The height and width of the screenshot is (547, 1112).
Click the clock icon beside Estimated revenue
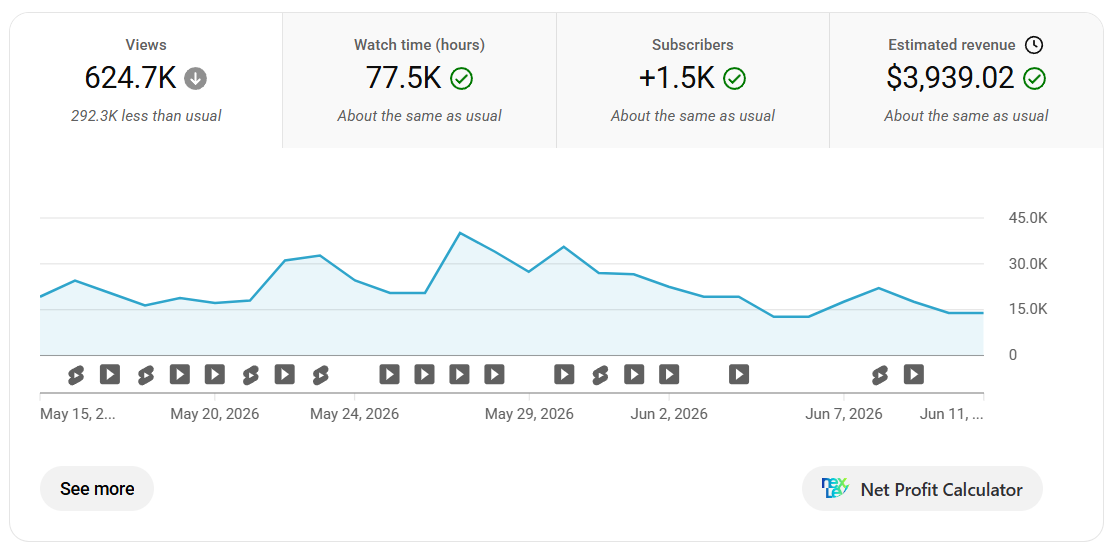(1034, 45)
